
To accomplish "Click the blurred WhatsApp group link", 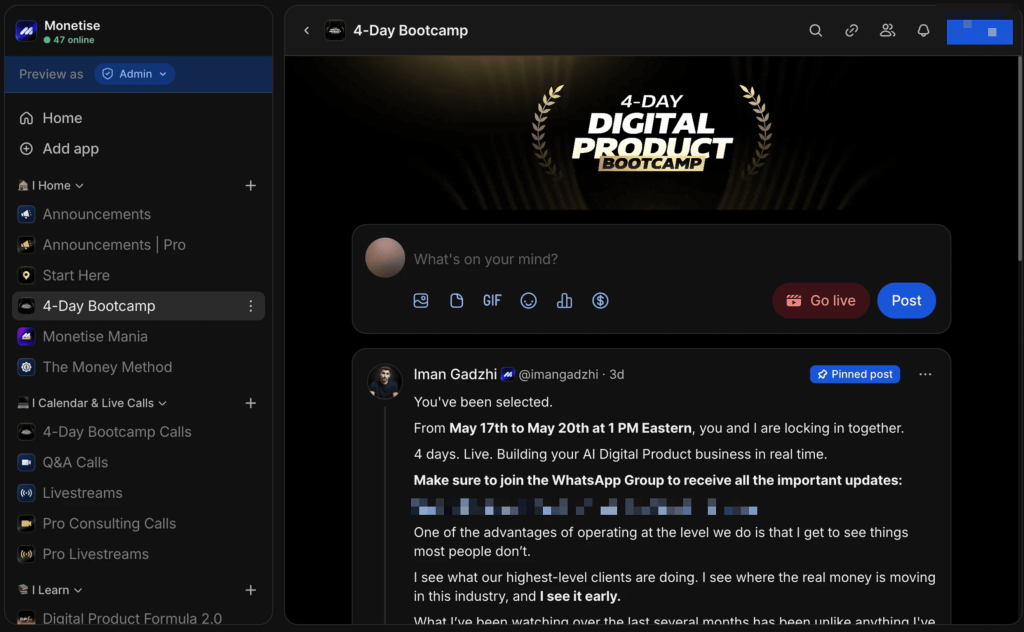I will click(584, 507).
